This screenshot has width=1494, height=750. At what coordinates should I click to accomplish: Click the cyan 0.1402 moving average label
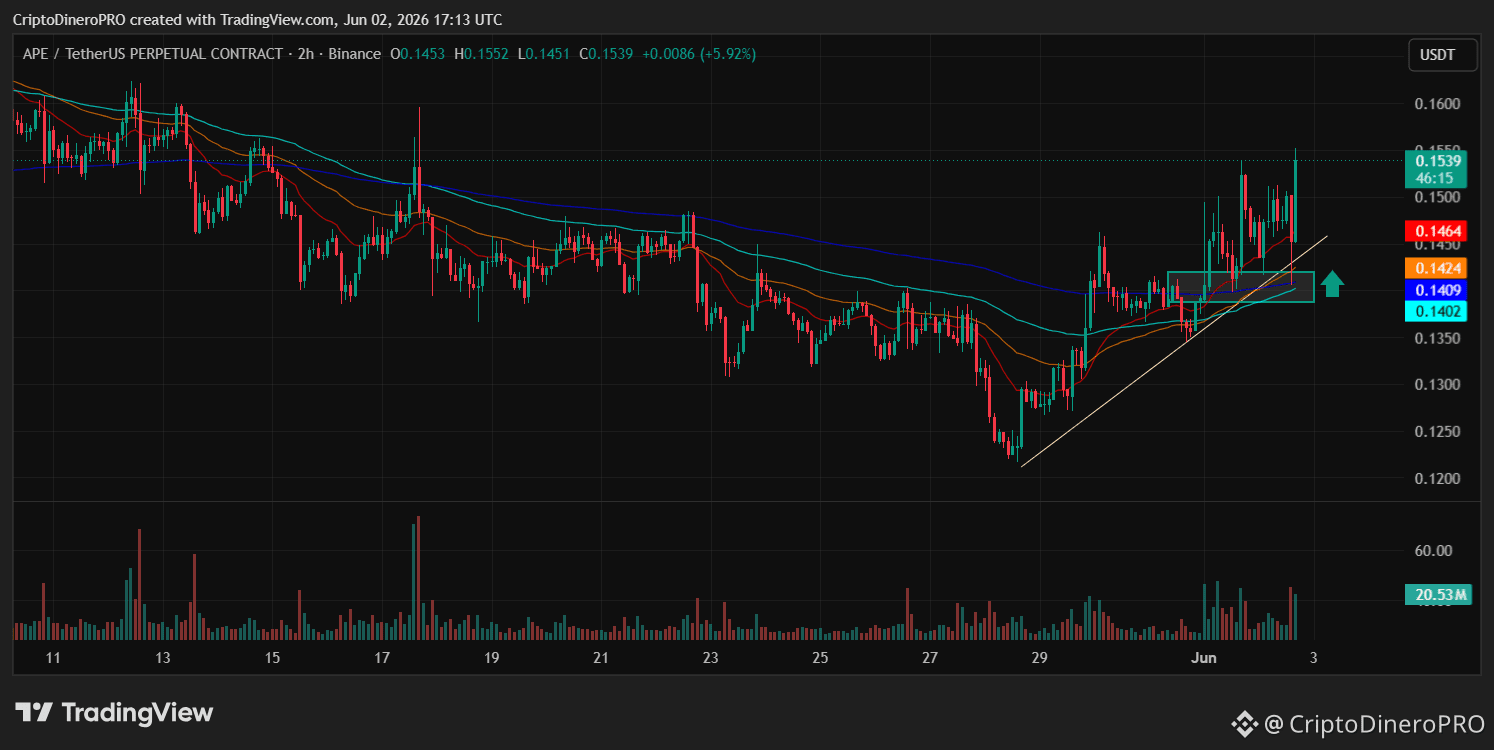pos(1436,312)
